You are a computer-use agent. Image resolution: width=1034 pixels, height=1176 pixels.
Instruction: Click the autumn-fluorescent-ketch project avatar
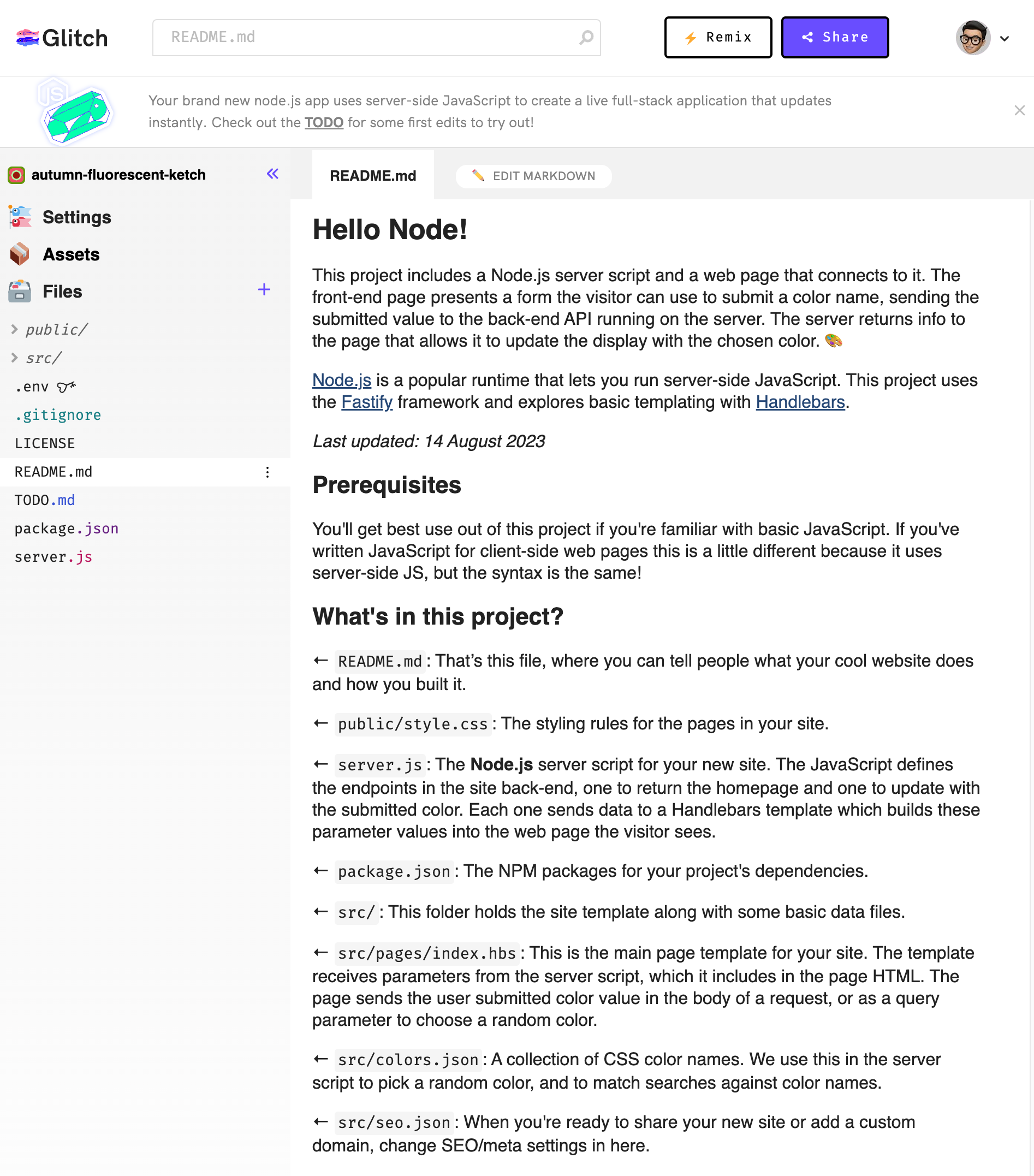pyautogui.click(x=16, y=175)
